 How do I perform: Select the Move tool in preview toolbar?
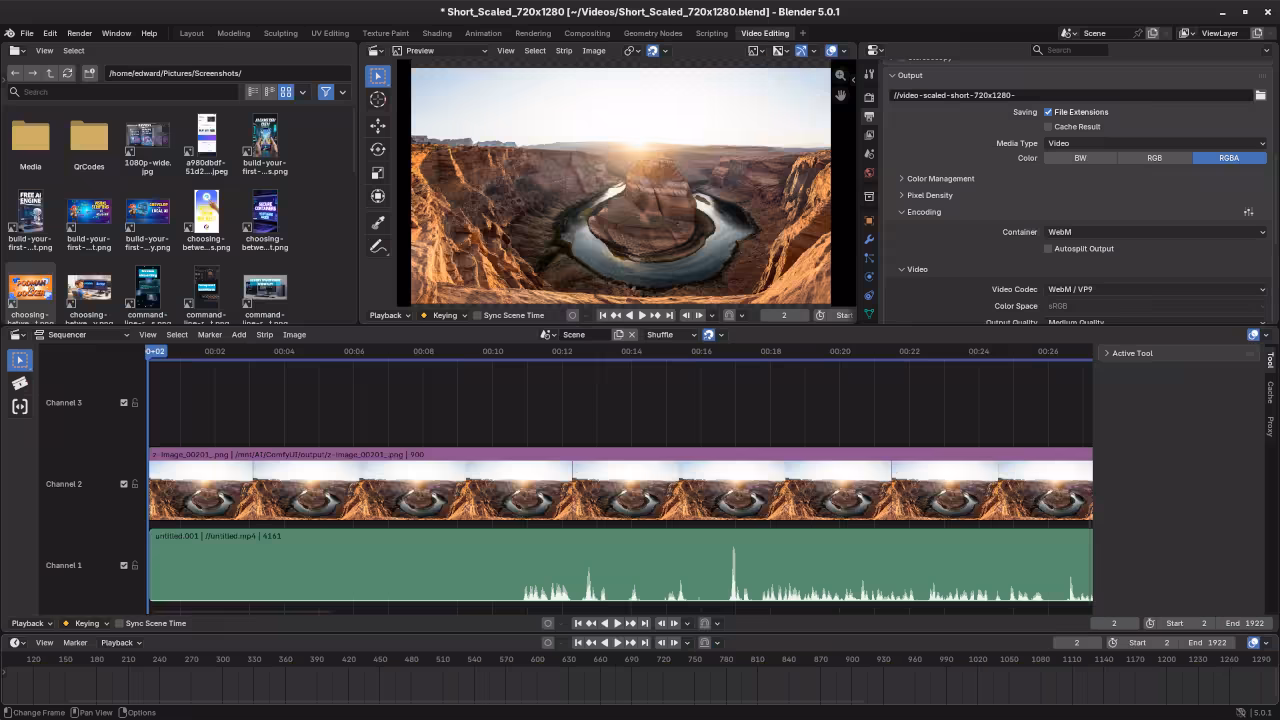pyautogui.click(x=378, y=125)
